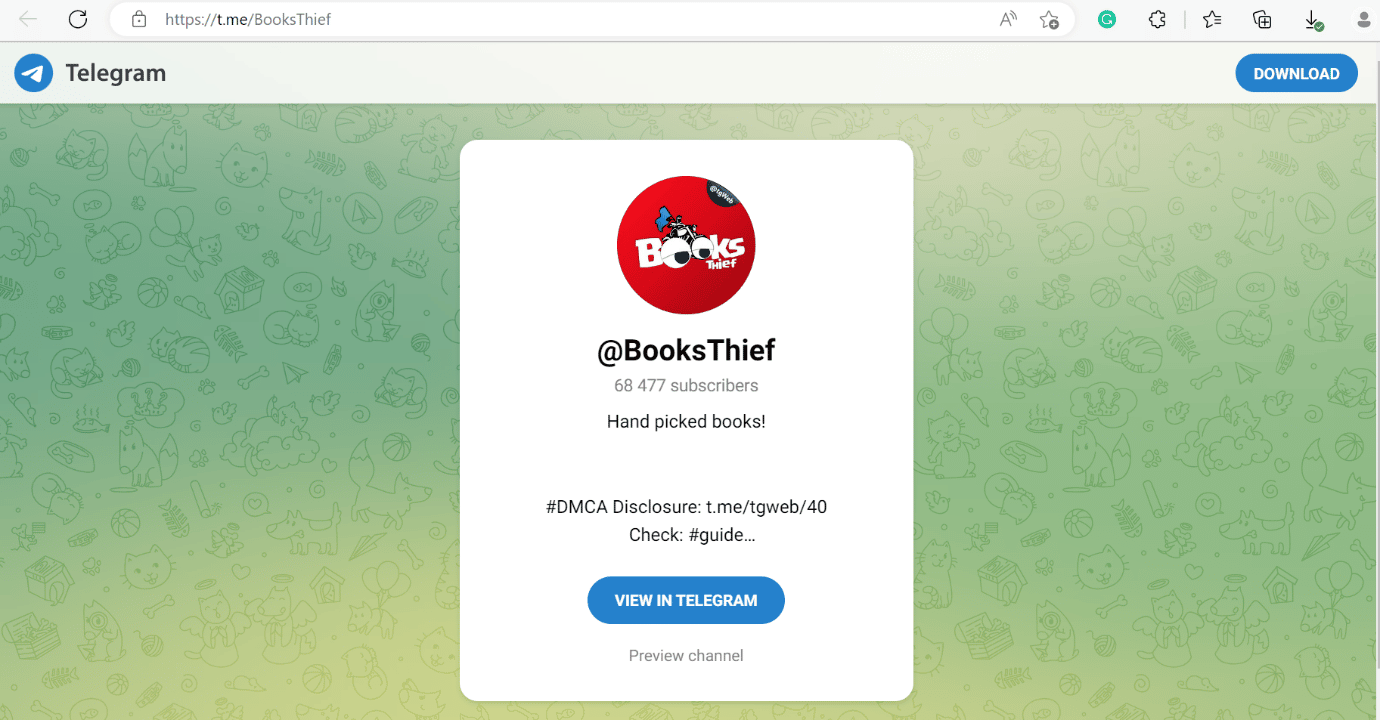The width and height of the screenshot is (1380, 720).
Task: Reload the BooksThief page
Action: [x=77, y=19]
